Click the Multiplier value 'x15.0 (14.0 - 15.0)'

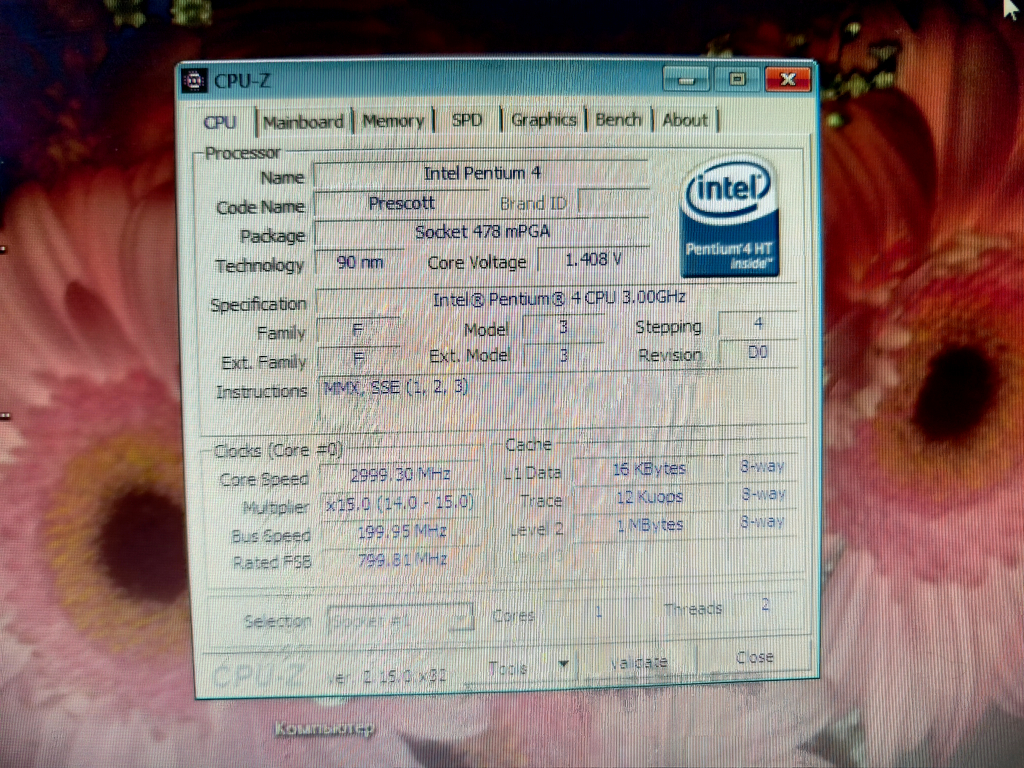click(400, 503)
